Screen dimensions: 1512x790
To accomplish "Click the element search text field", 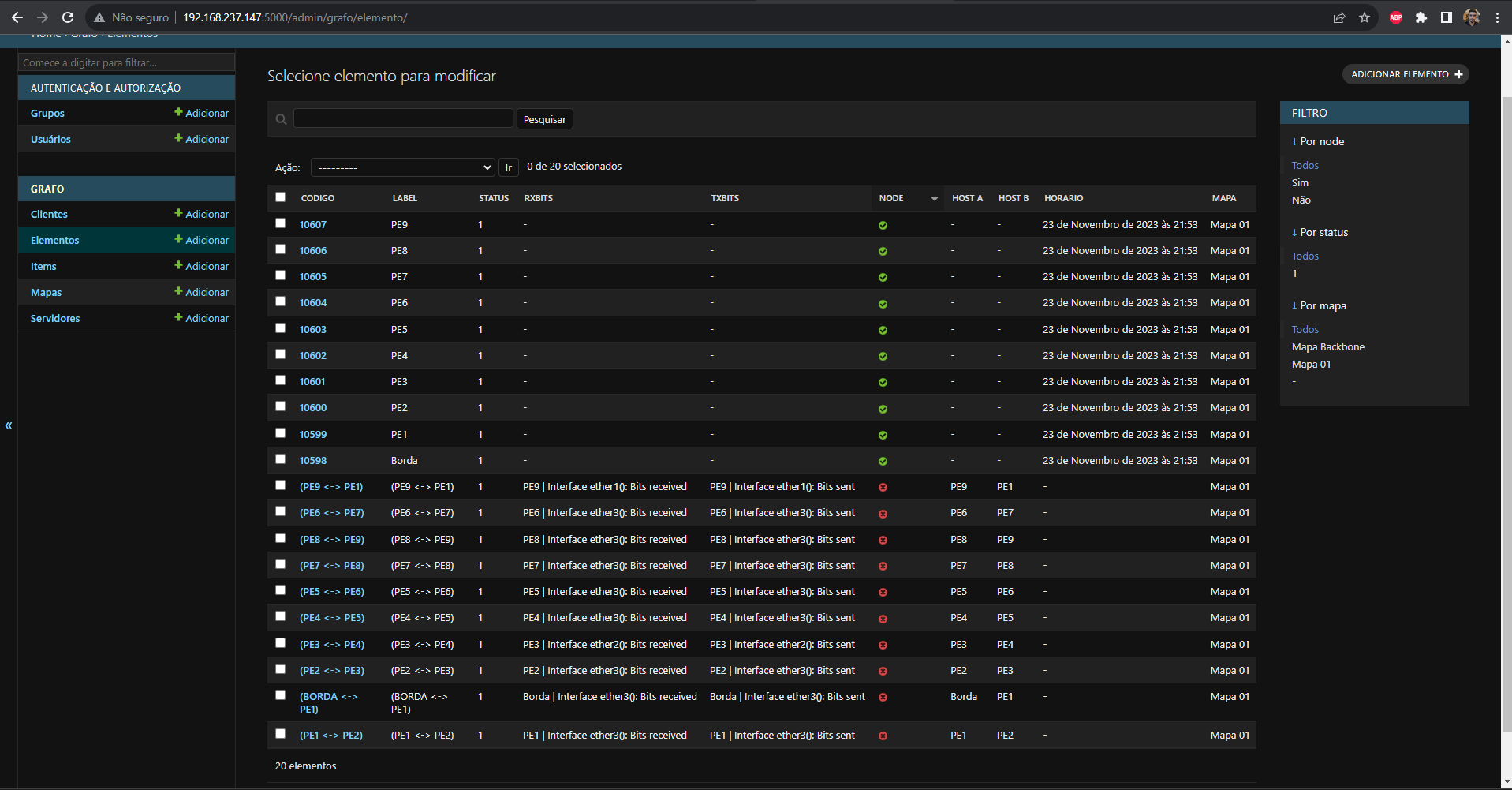I will click(403, 118).
